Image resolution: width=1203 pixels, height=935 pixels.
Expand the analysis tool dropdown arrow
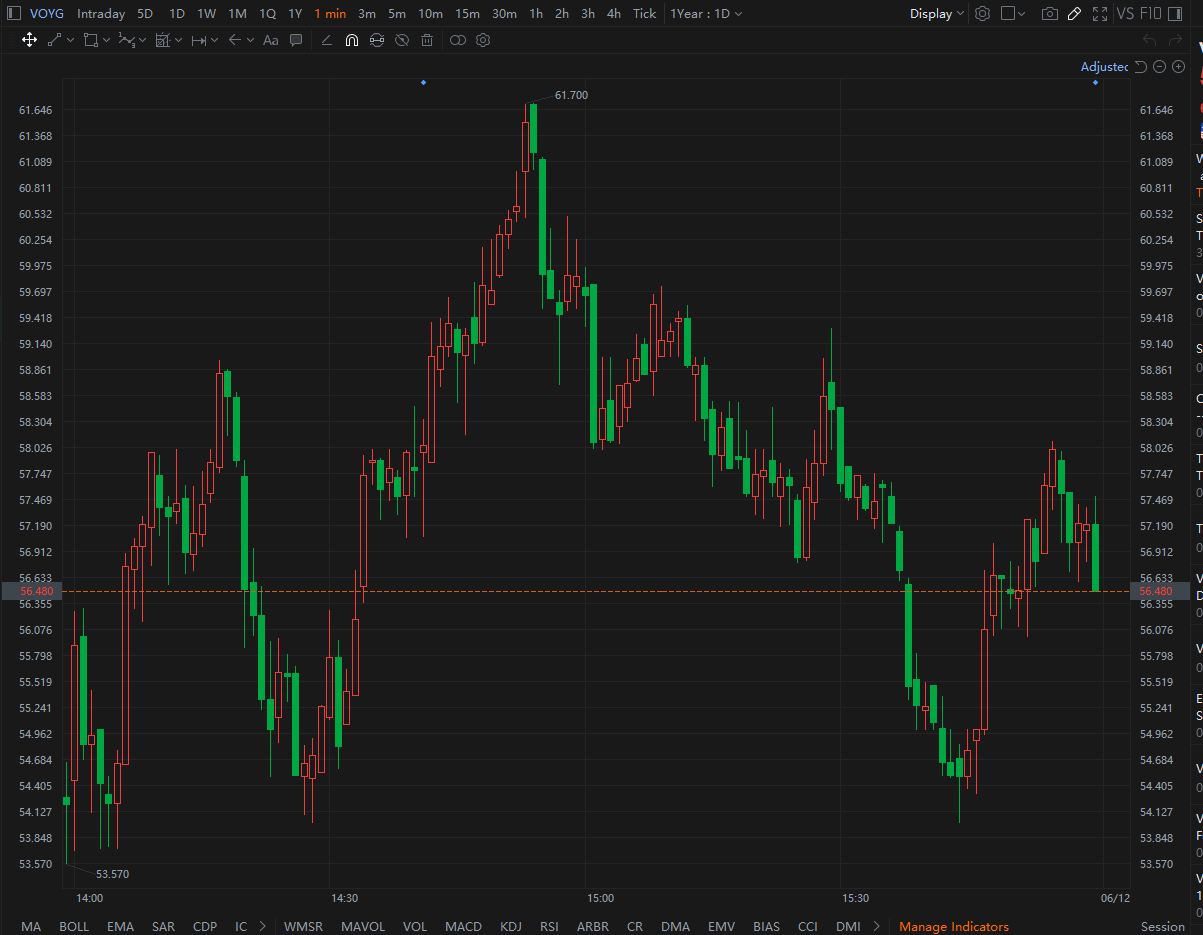[178, 40]
